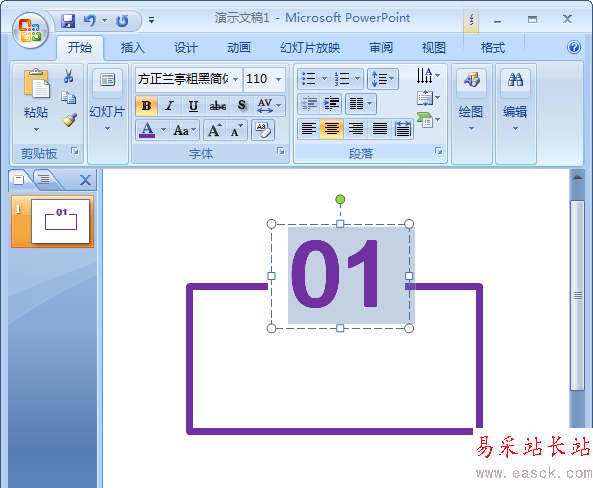Decrease list indent level

(309, 103)
